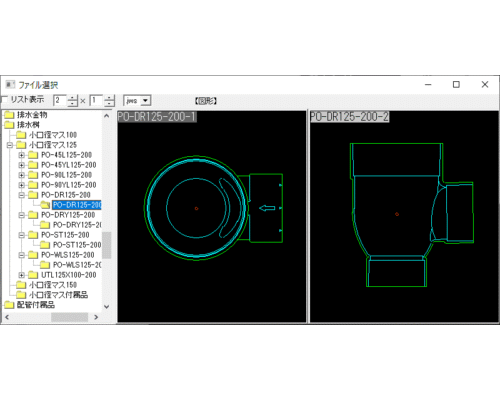
Task: Click the UTL125X100-200 folder icon
Action: pos(33,275)
